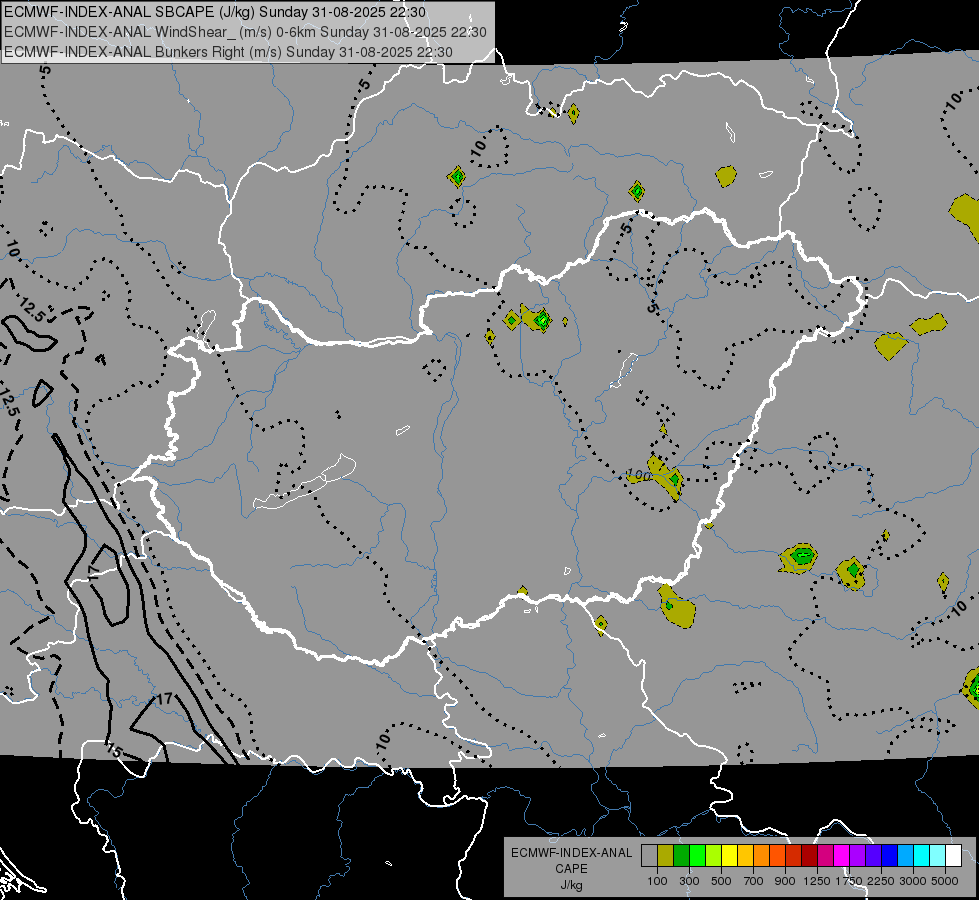This screenshot has height=900, width=979.
Task: Click the WindShear 0-6km title line
Action: tap(245, 32)
